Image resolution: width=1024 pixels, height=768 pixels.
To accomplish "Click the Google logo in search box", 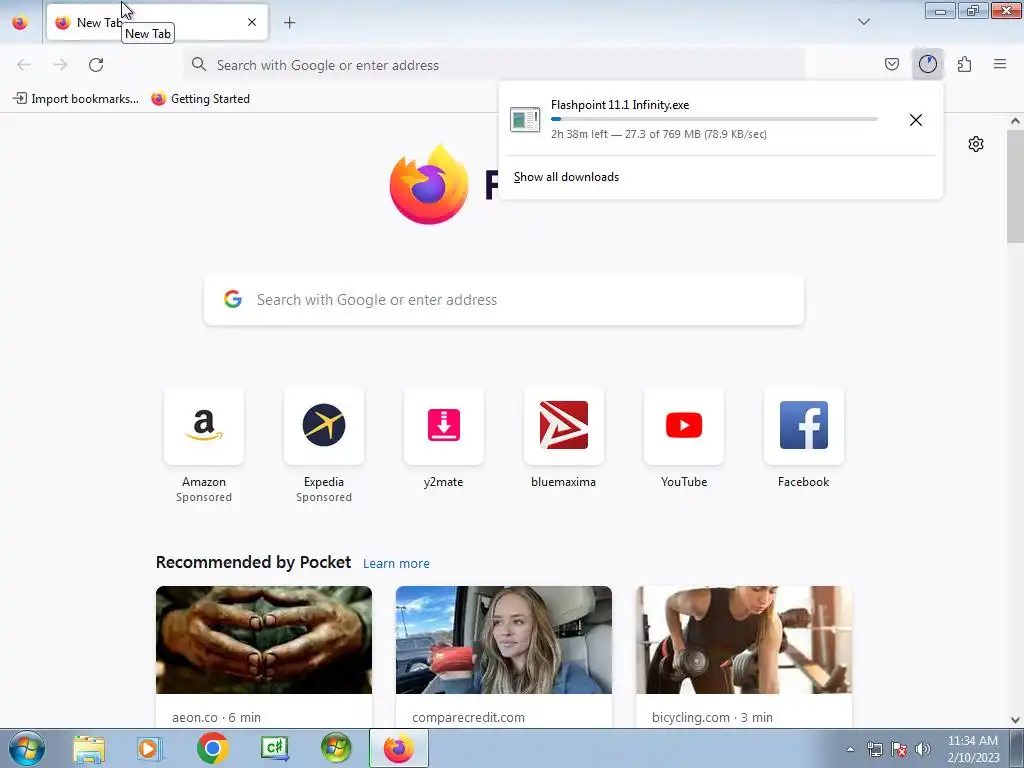I will 233,299.
